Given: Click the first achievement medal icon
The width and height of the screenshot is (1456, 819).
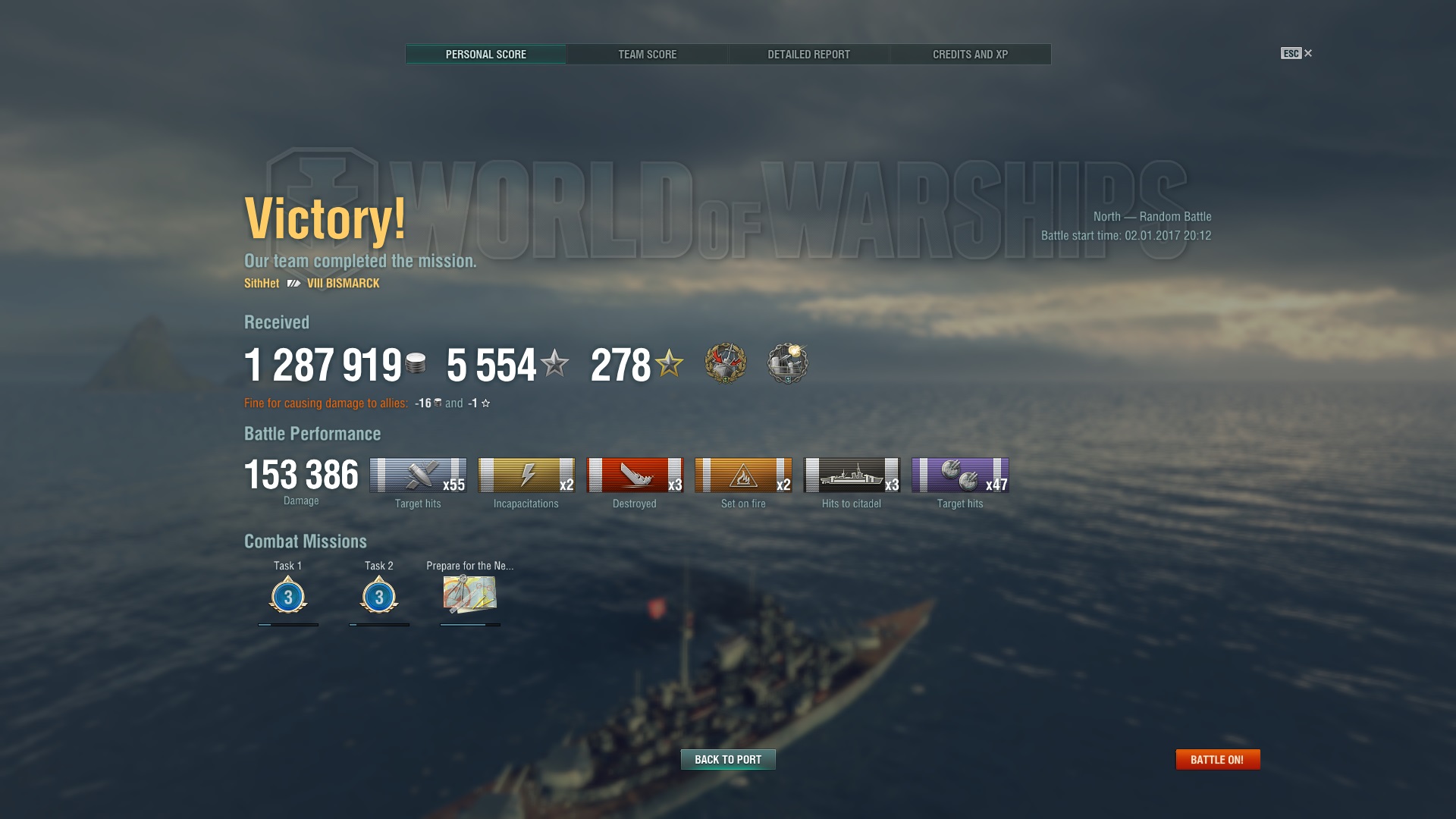Looking at the screenshot, I should (x=726, y=362).
